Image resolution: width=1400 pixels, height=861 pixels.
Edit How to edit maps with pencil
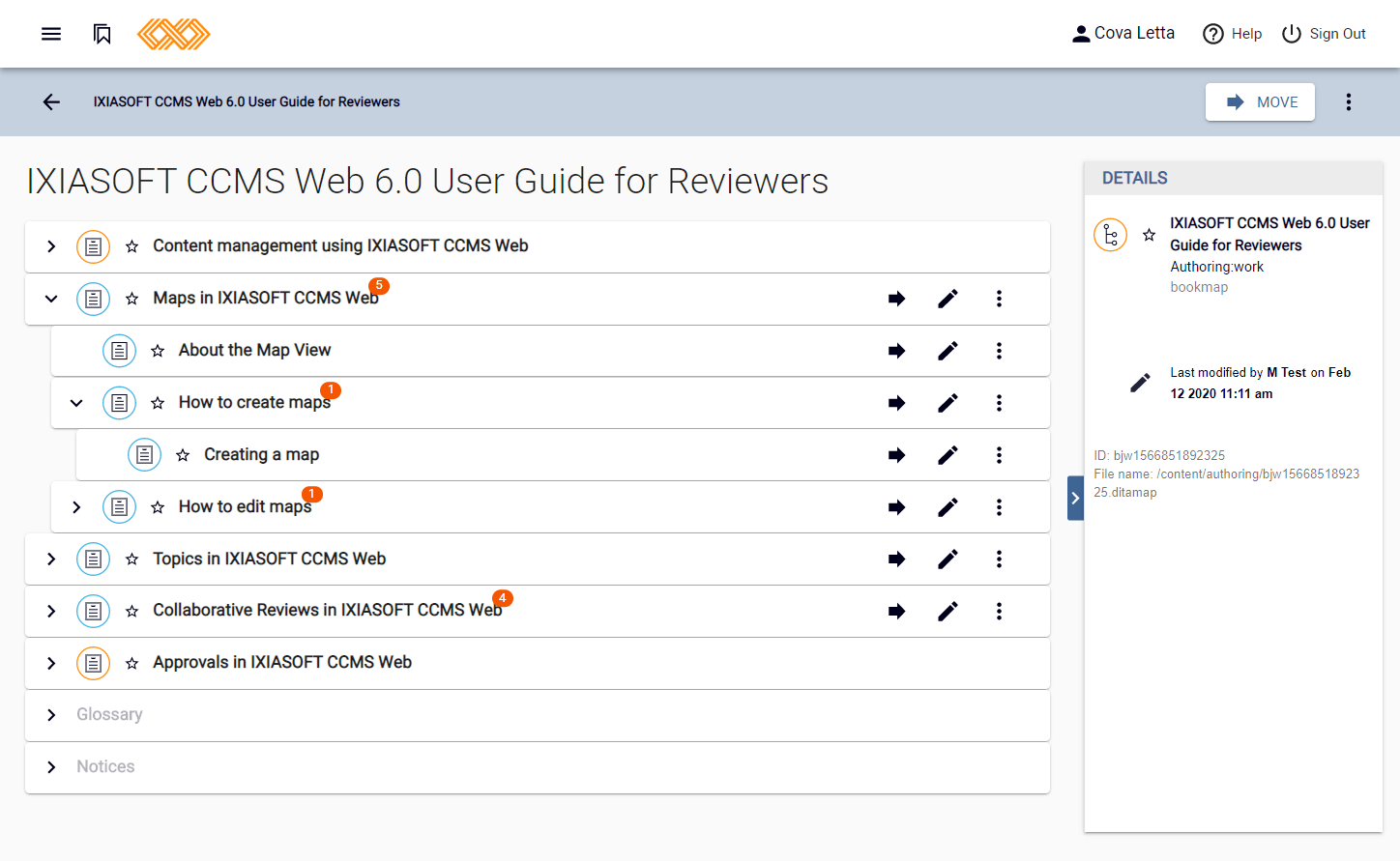(x=948, y=507)
